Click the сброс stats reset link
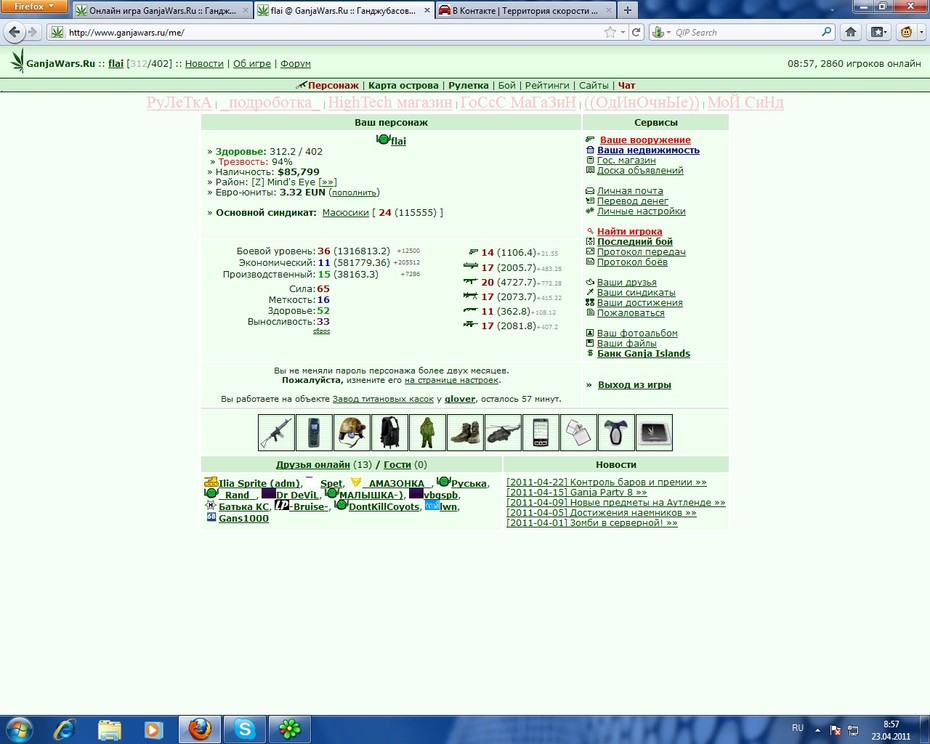Viewport: 930px width, 744px height. click(321, 331)
